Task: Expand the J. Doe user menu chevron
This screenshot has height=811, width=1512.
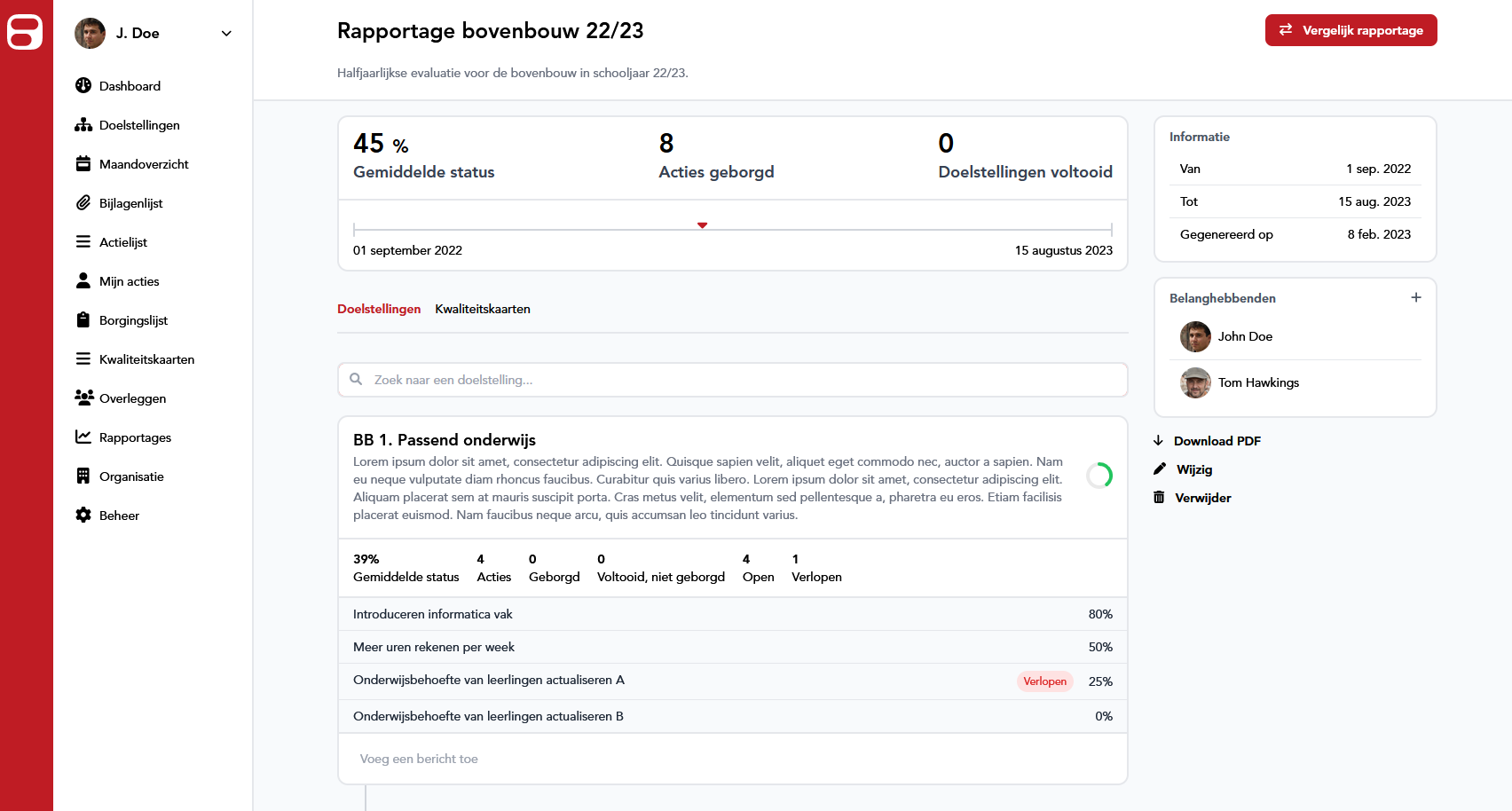Action: point(226,34)
